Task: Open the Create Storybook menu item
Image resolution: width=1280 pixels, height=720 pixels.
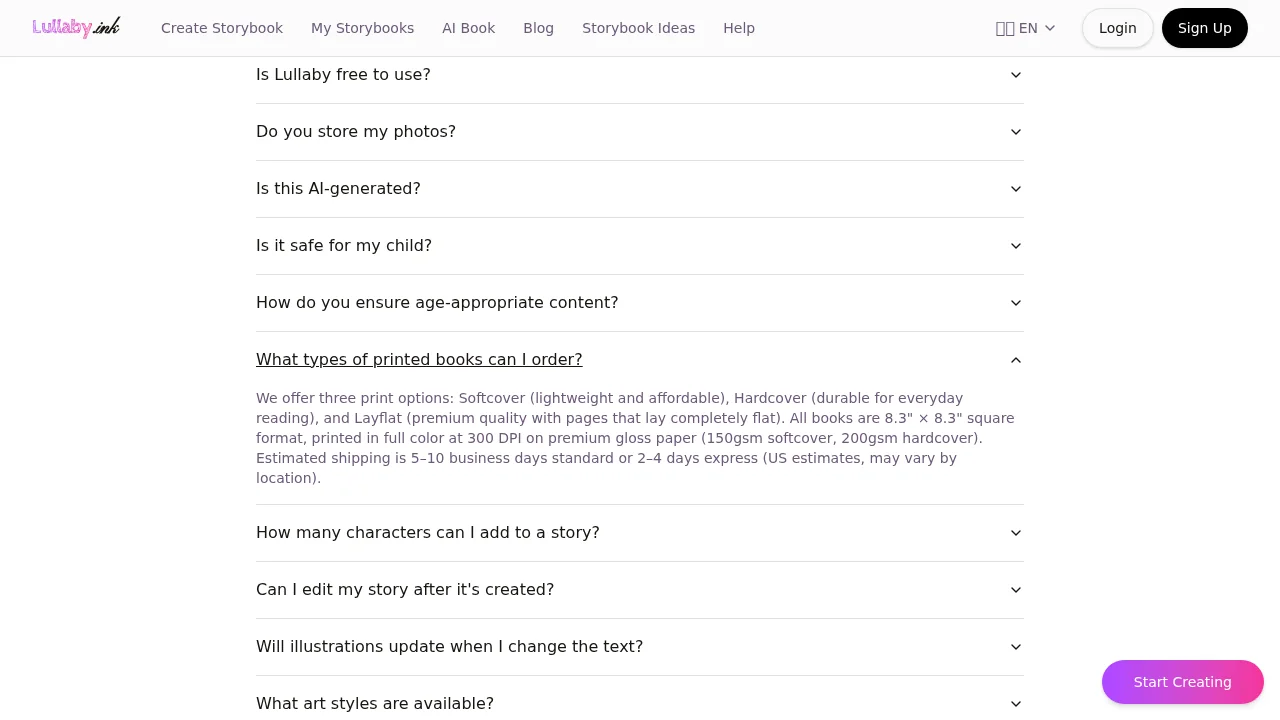Action: click(222, 28)
